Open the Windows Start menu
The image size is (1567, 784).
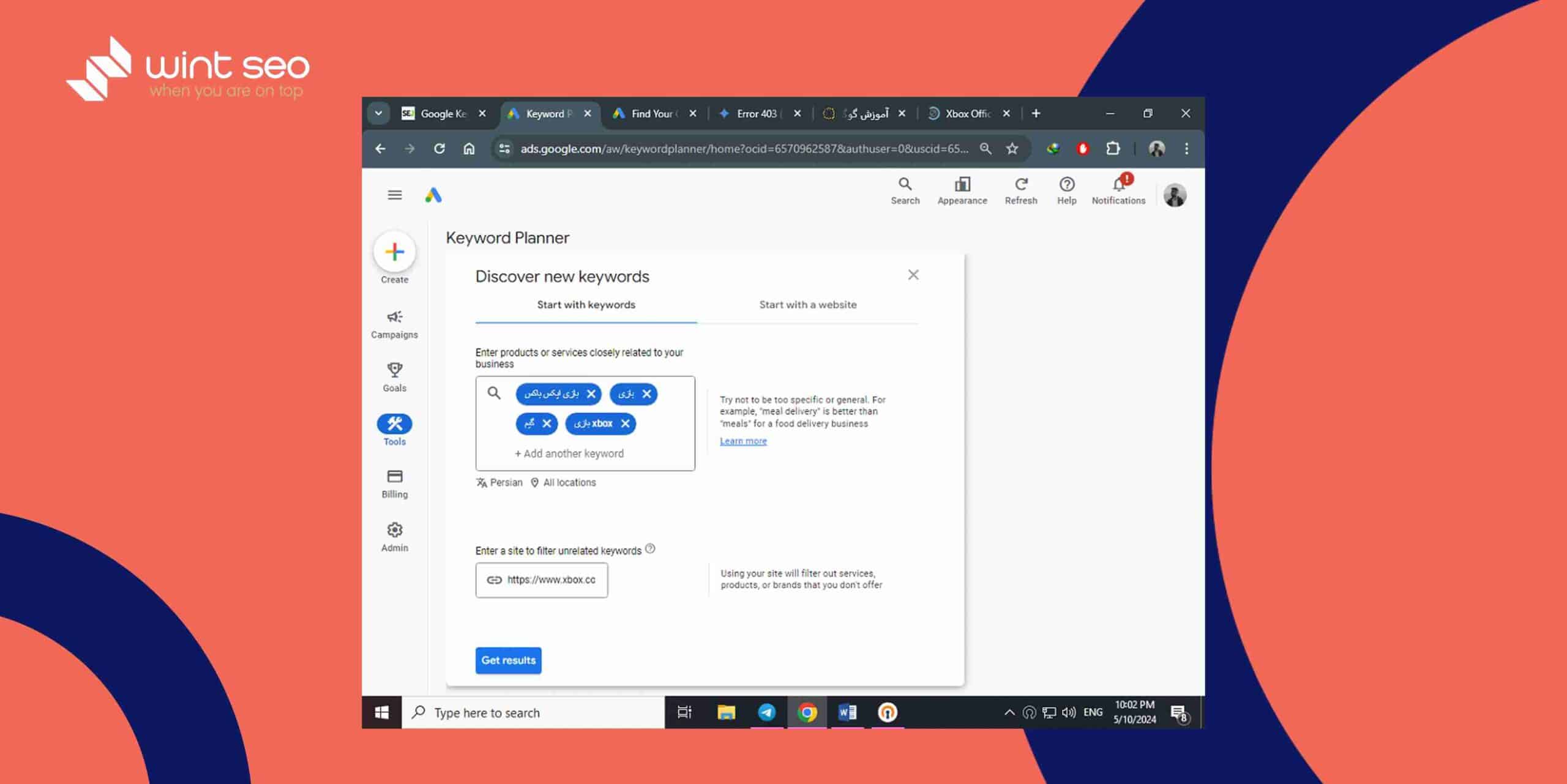381,713
